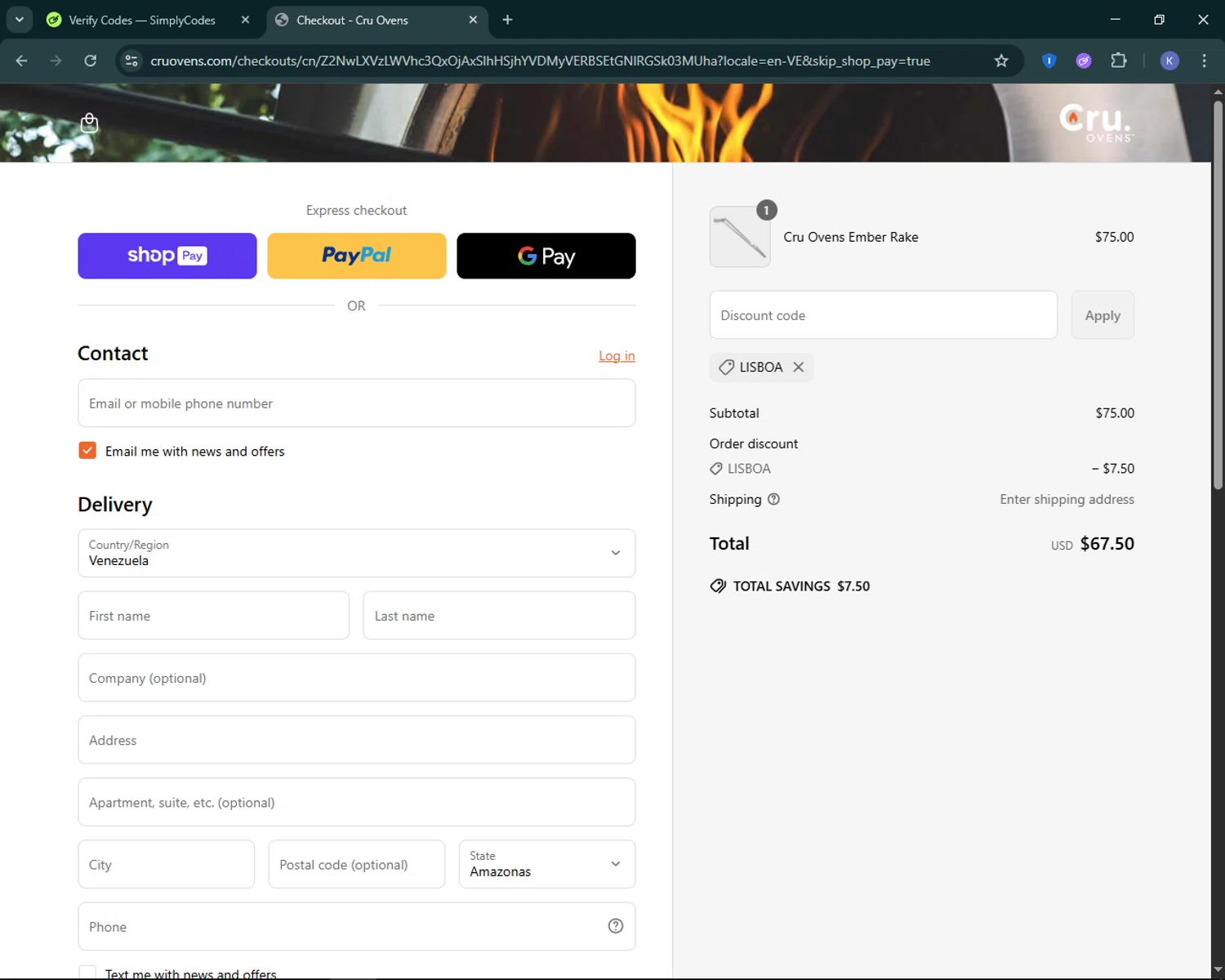Click the Postal code (optional) field
The image size is (1225, 980).
[357, 864]
